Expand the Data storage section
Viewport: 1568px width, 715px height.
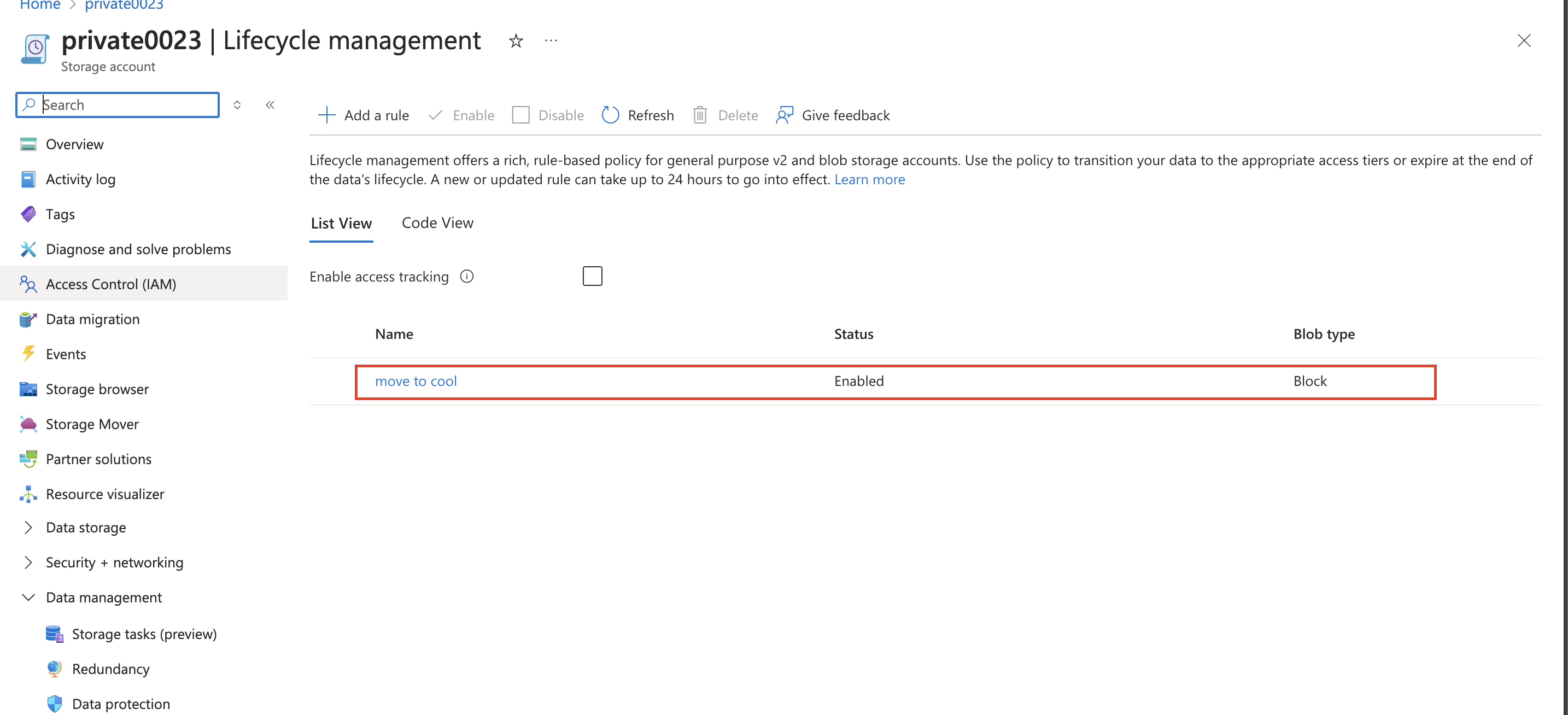tap(28, 528)
